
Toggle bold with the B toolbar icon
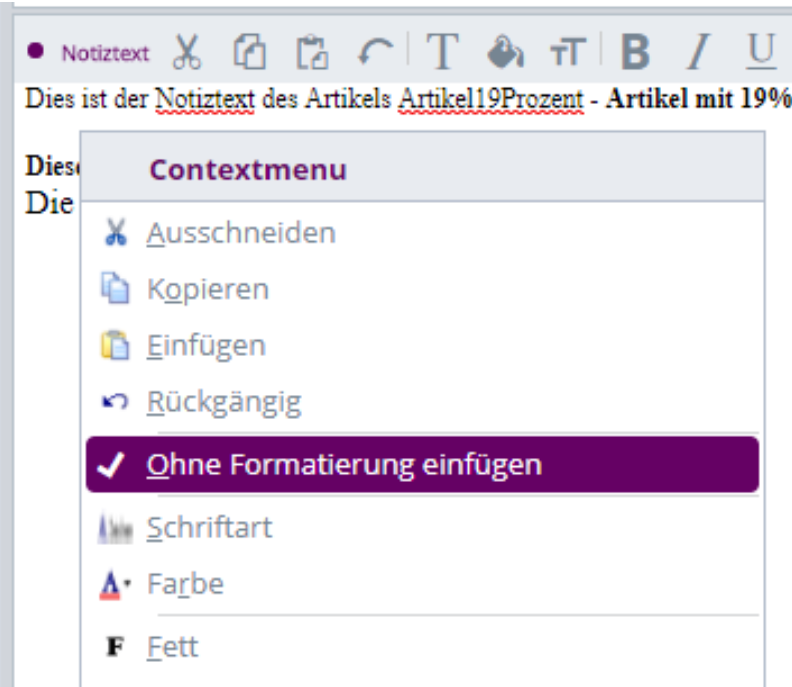click(x=635, y=53)
